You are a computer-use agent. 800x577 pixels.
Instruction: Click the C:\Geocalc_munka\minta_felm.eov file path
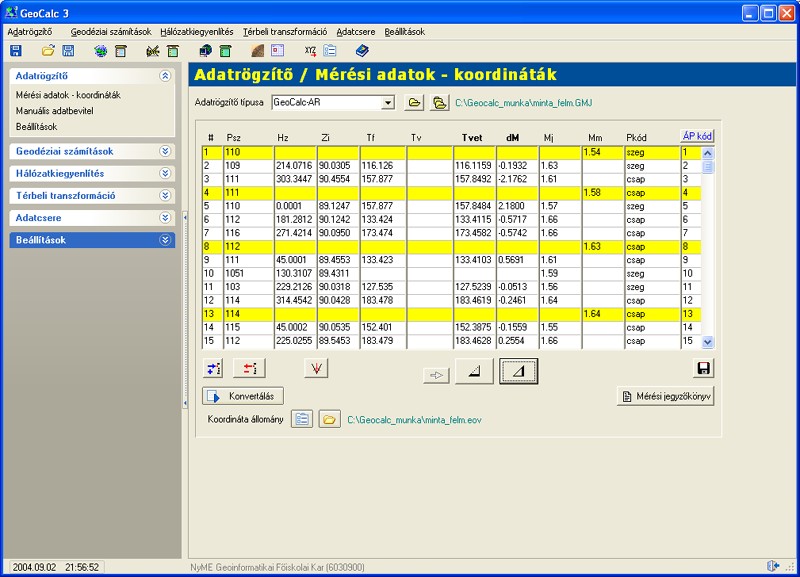[x=414, y=420]
